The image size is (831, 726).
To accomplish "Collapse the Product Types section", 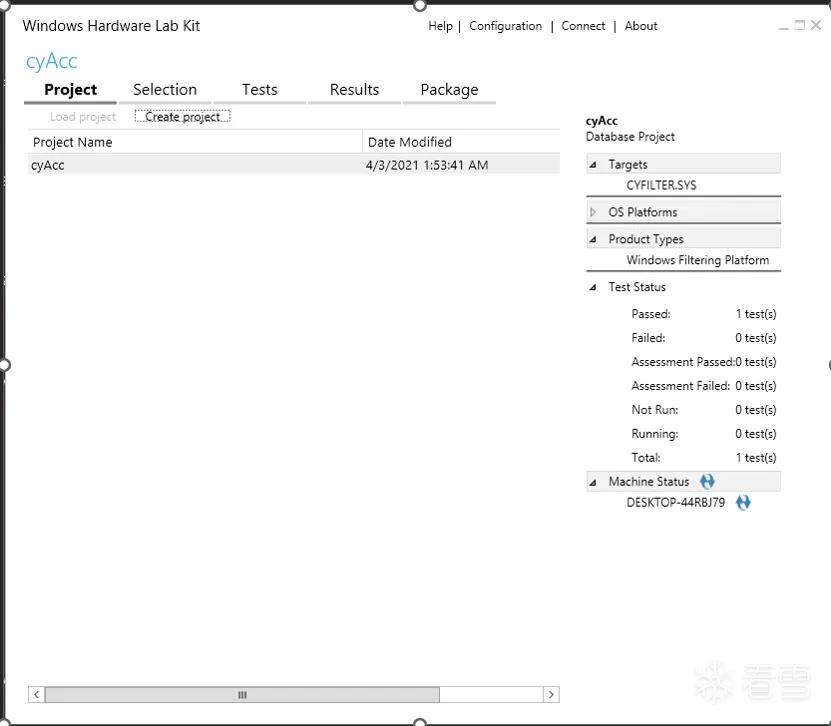I will (593, 240).
